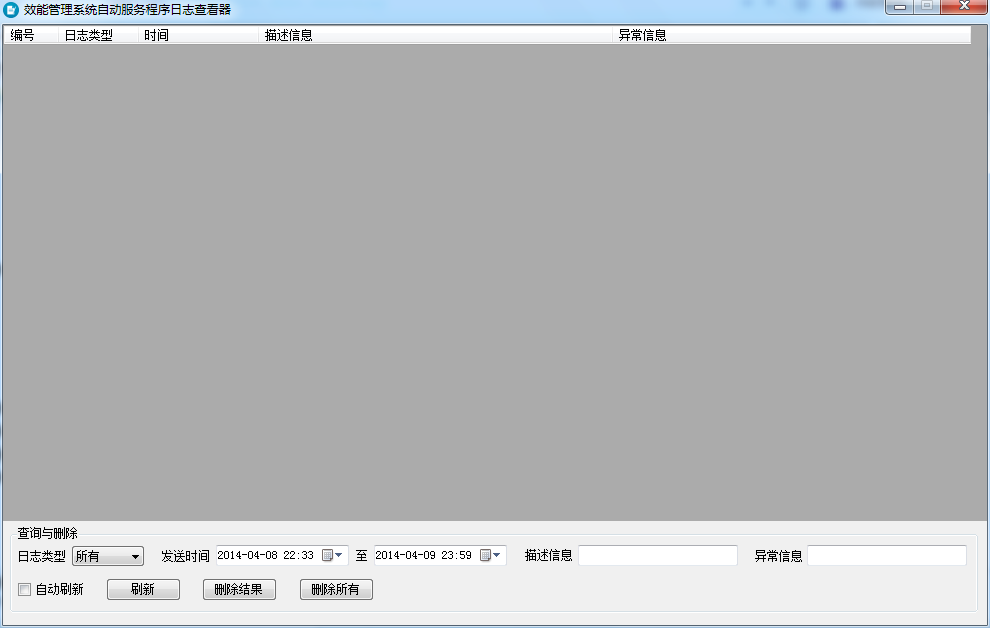
Task: Open calendar picker for end time 2014-04-09
Action: [491, 555]
